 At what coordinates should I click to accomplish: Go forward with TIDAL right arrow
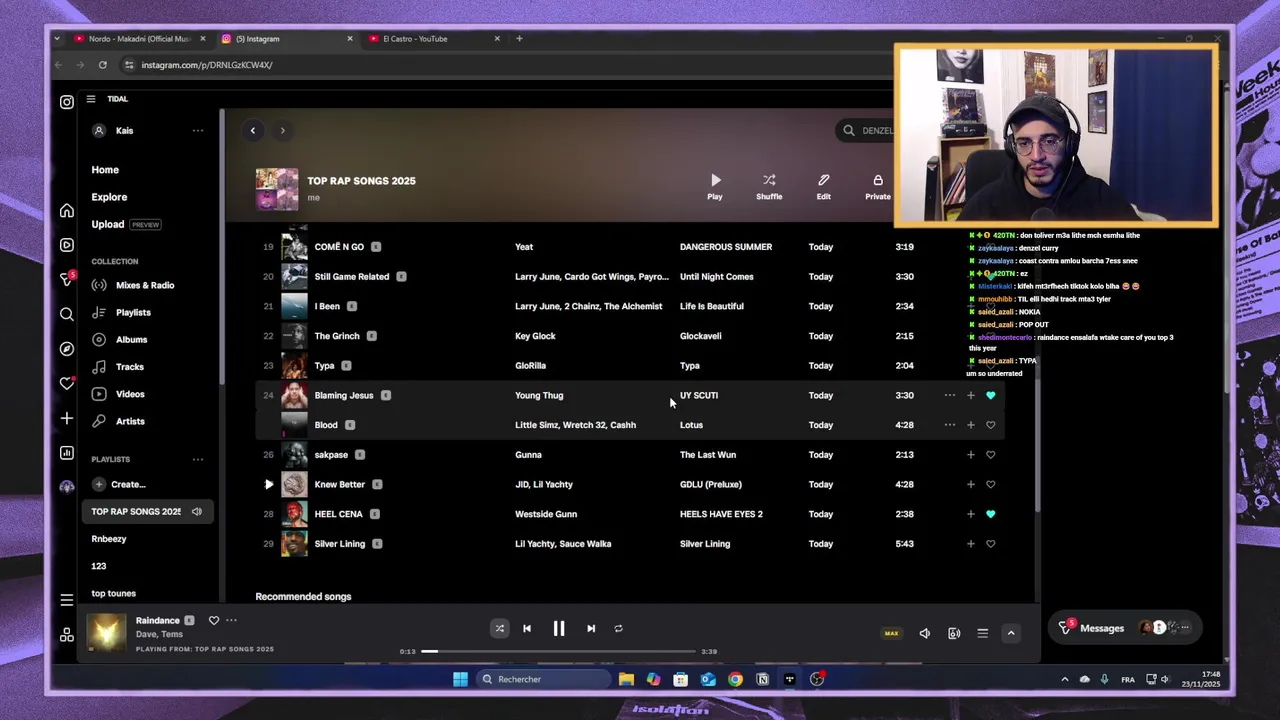tap(282, 130)
